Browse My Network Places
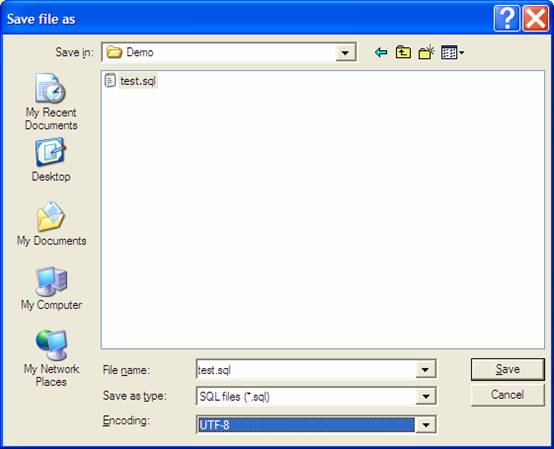This screenshot has width=554, height=449. click(x=51, y=358)
